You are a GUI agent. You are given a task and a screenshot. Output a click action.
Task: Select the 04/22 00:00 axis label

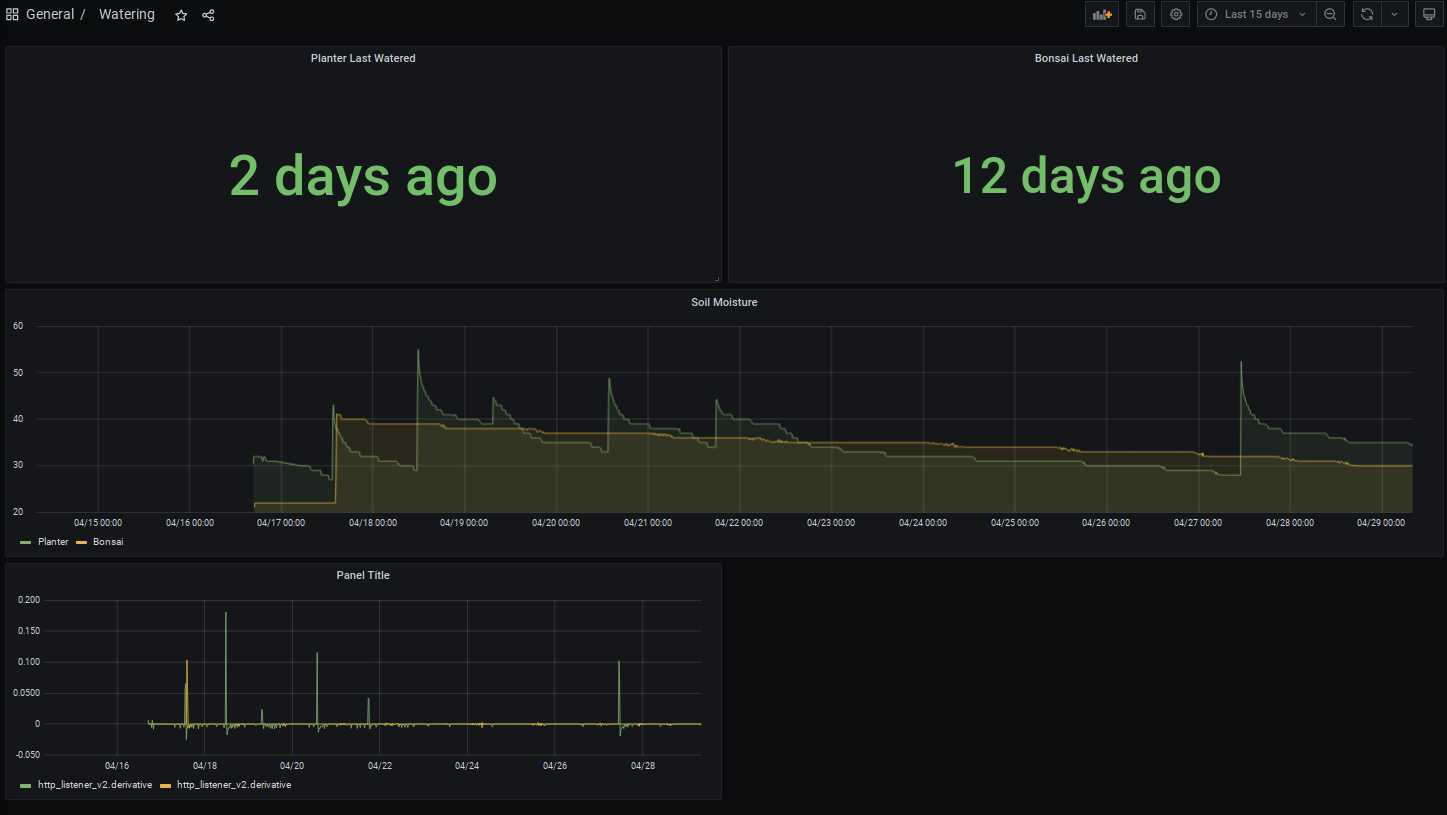(739, 522)
